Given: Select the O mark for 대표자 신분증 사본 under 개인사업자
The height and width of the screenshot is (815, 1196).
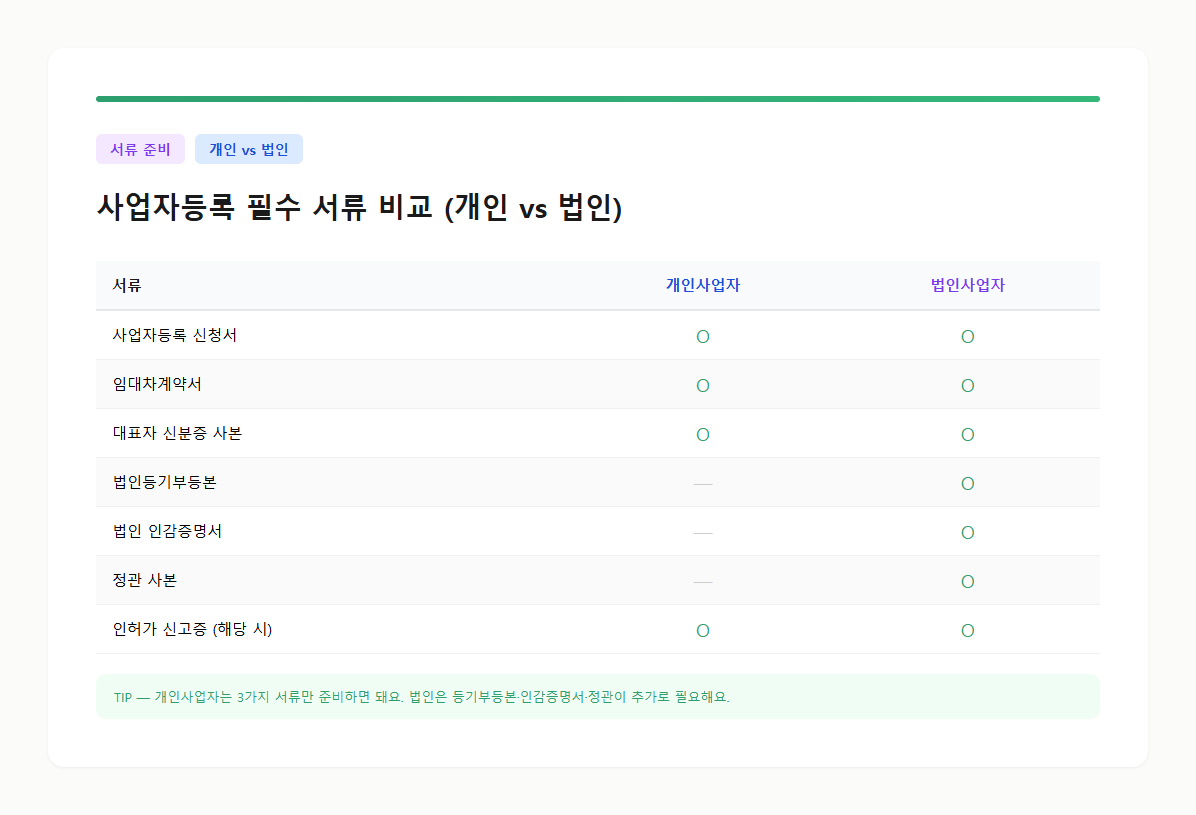Looking at the screenshot, I should (703, 434).
